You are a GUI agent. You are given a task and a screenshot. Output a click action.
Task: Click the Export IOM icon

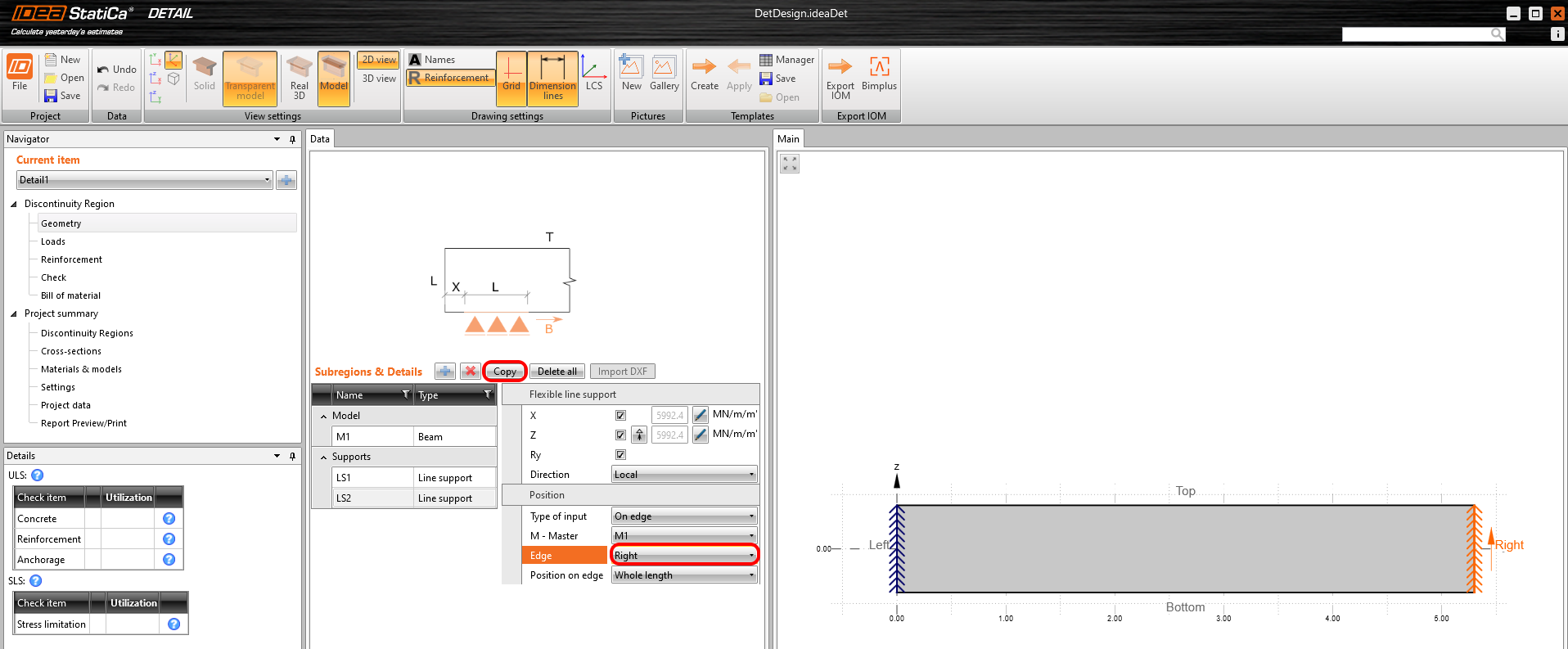pos(840,77)
